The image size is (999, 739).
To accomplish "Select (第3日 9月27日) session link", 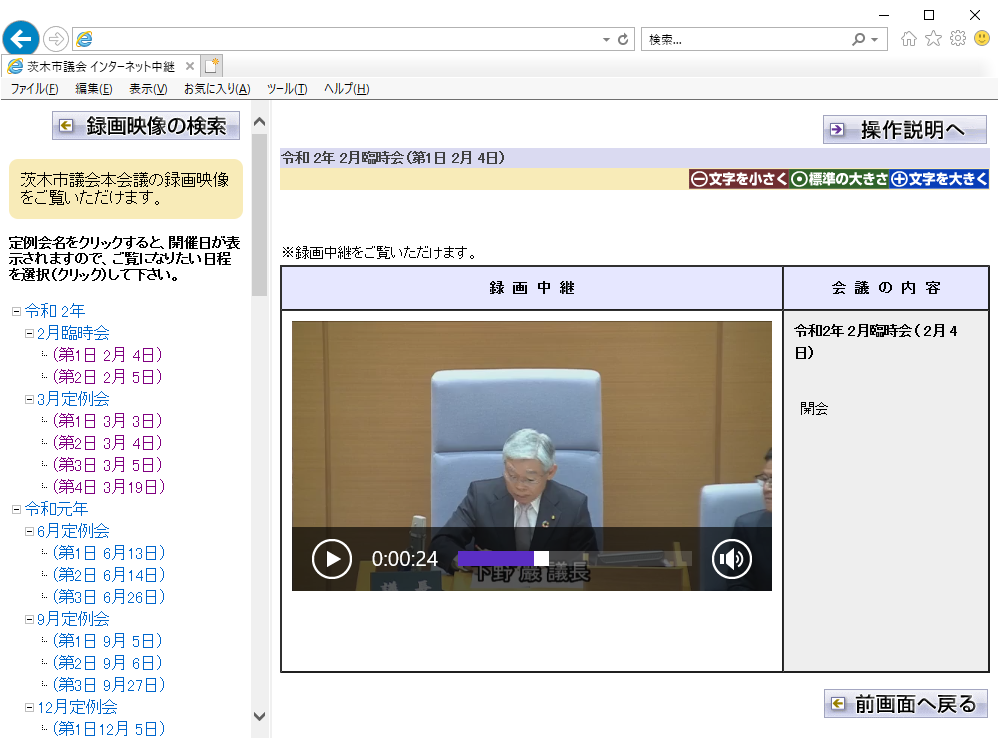I will point(109,685).
